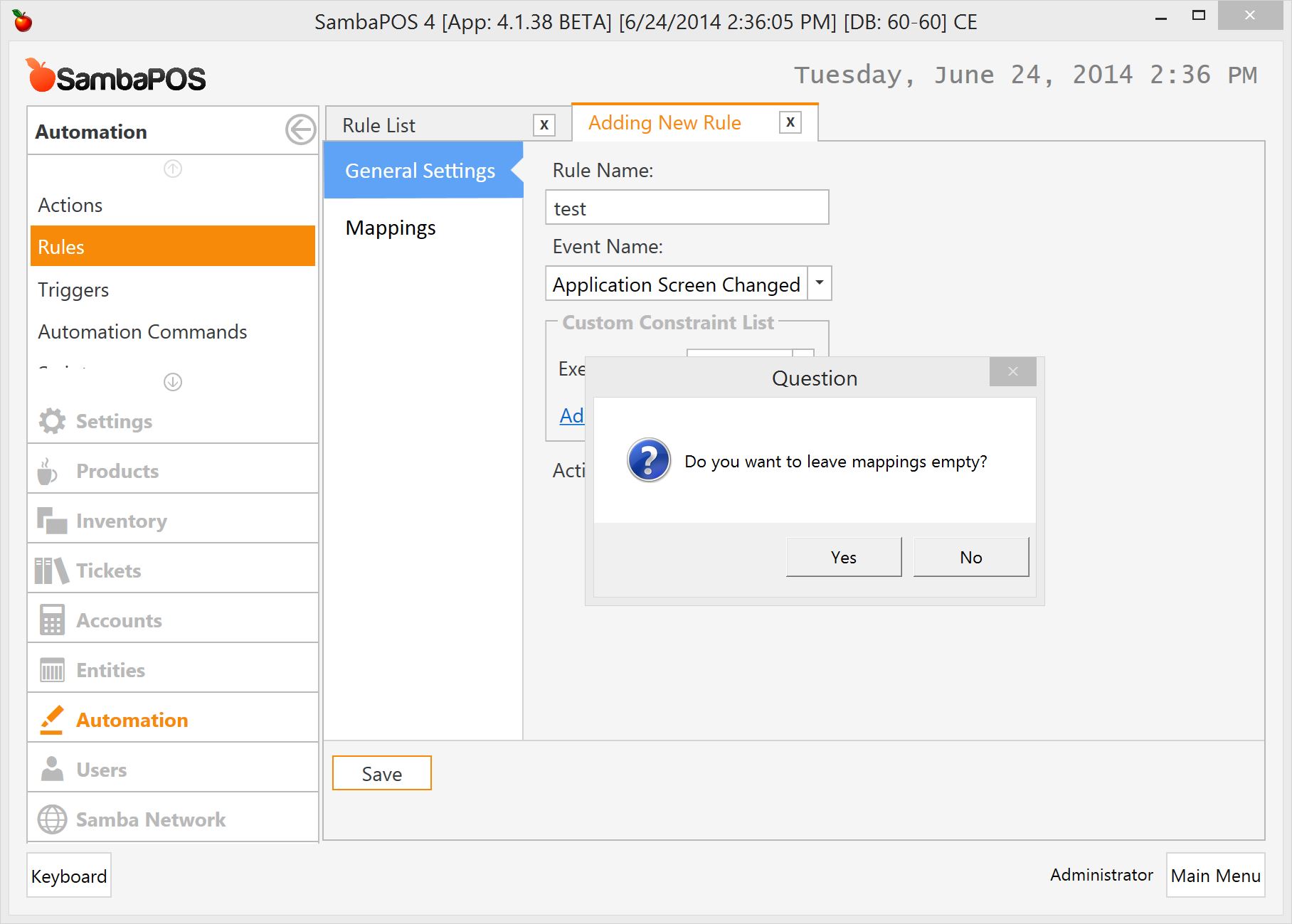The image size is (1292, 924).
Task: Dismiss the Question dialog with its X
Action: click(1012, 372)
